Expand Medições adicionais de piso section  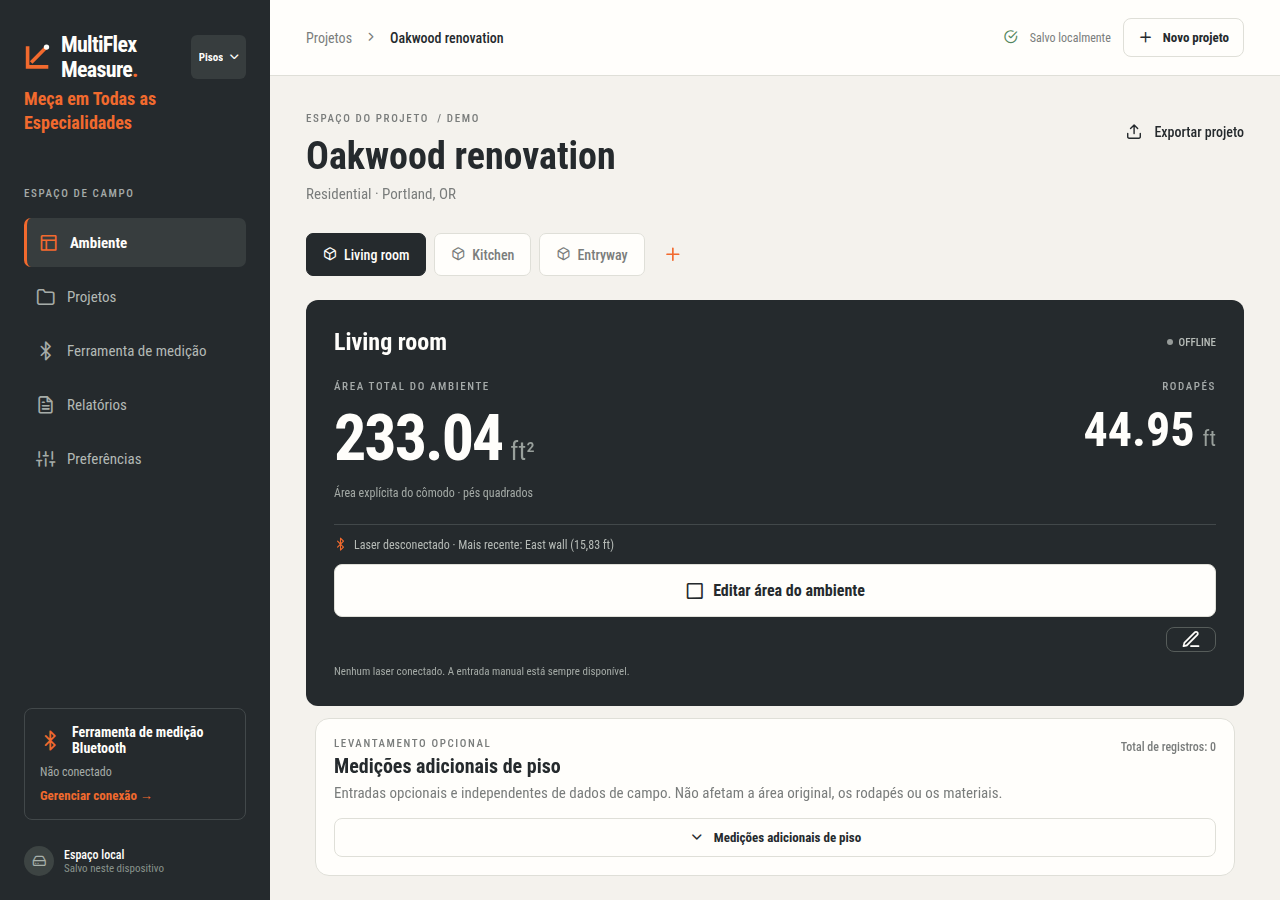point(775,838)
